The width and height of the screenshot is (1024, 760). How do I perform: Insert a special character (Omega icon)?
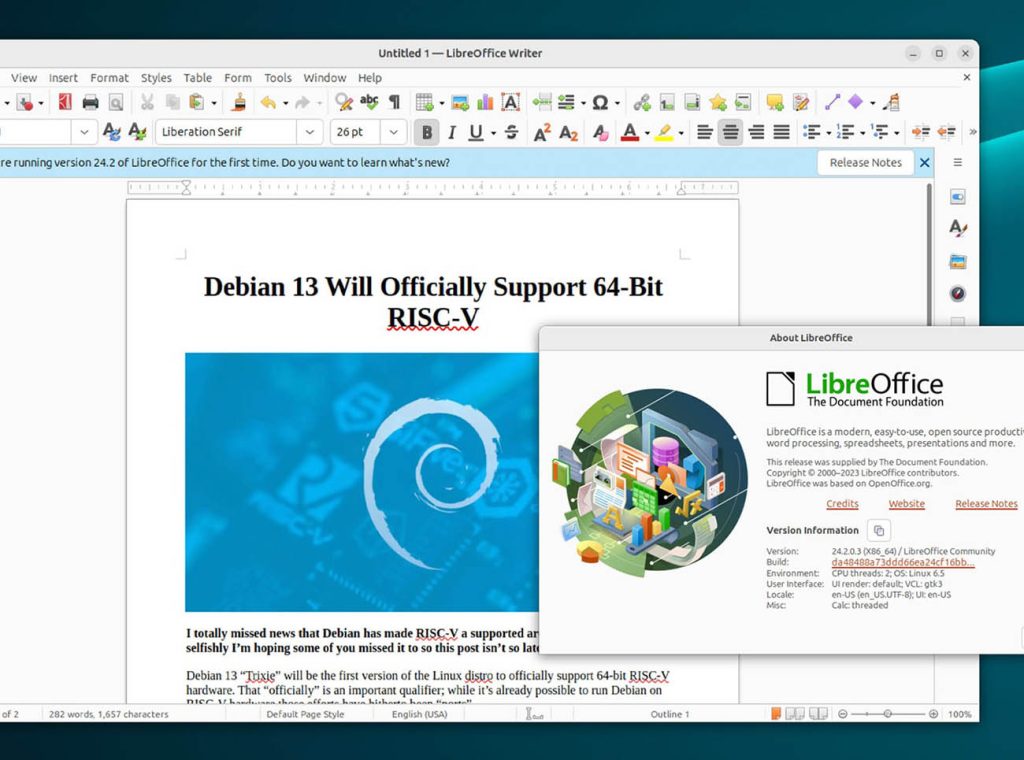tap(600, 102)
